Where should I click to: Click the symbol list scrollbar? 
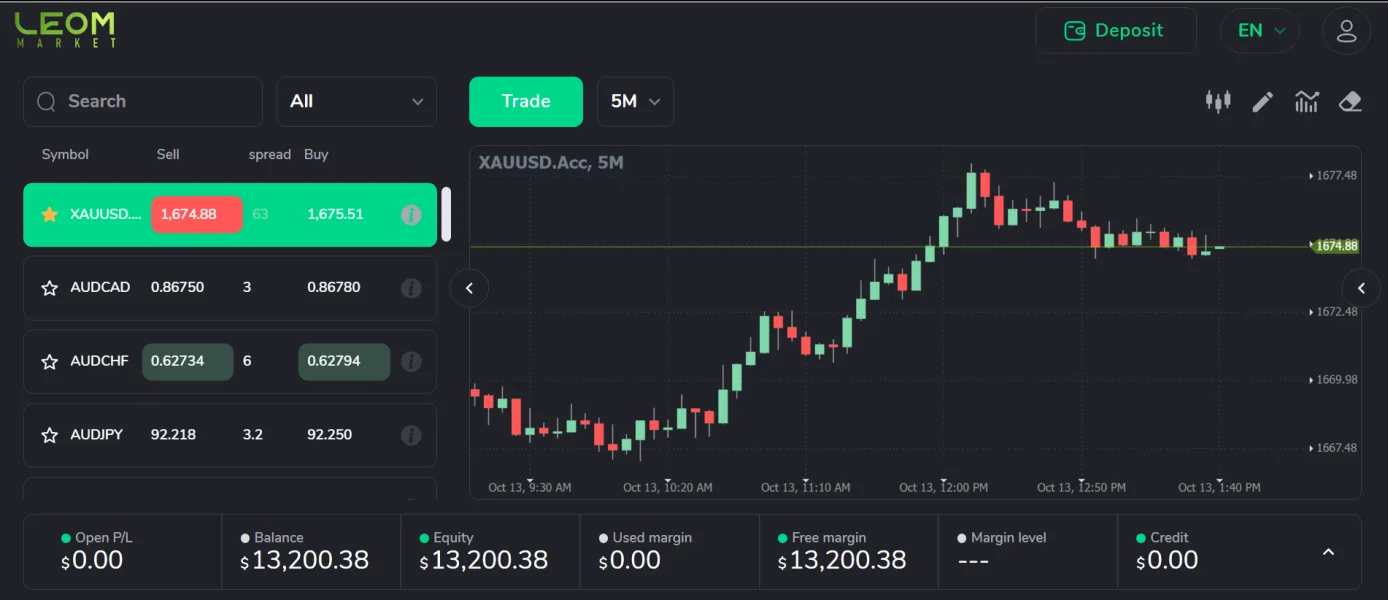(446, 214)
